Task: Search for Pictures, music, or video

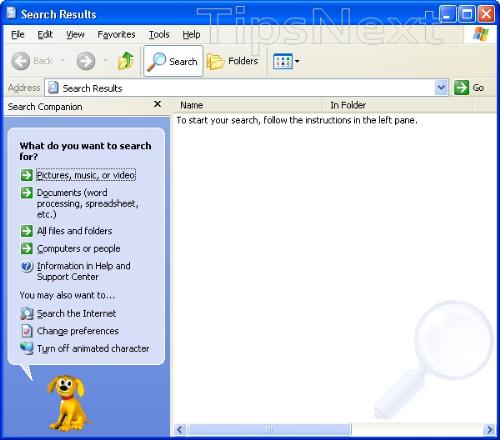Action: 86,175
